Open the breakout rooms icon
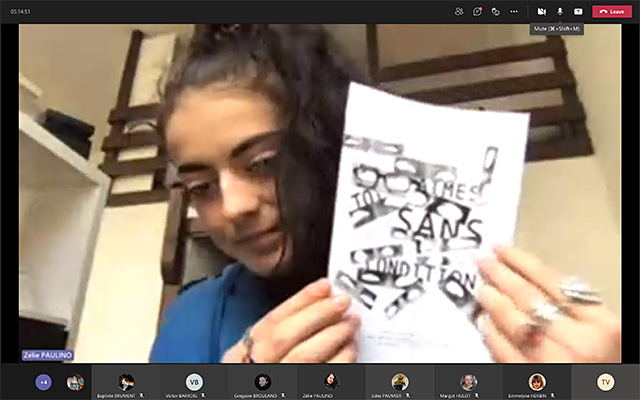 point(495,11)
